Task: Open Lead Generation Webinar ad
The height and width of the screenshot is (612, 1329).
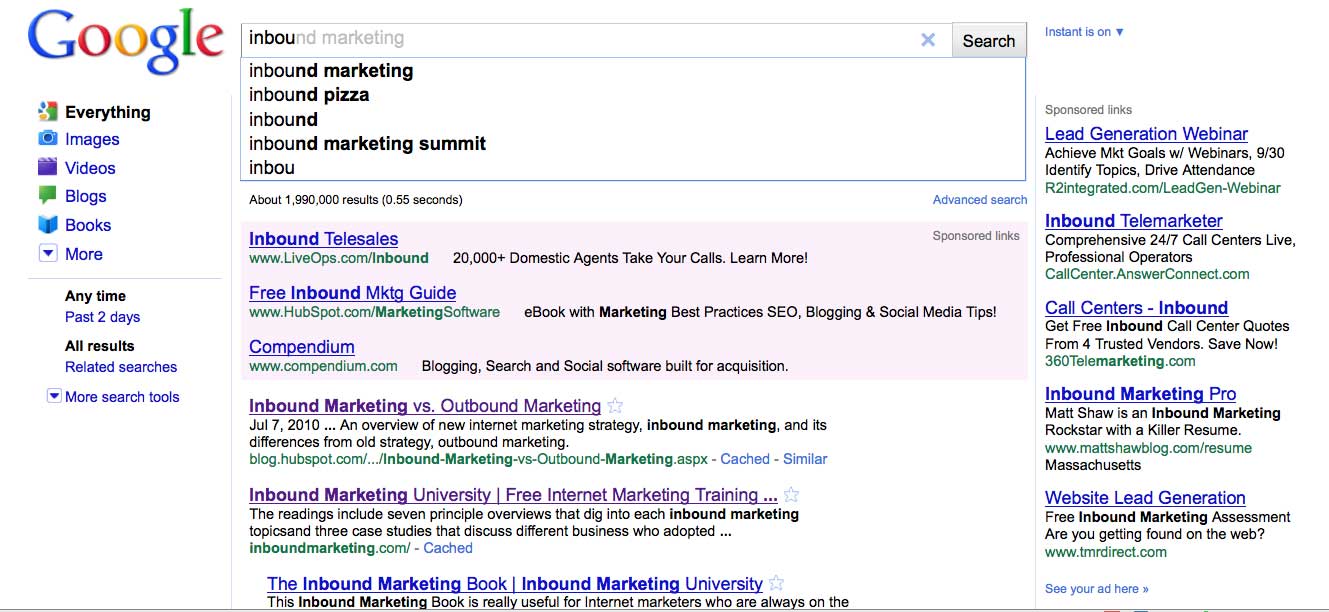Action: click(1146, 134)
